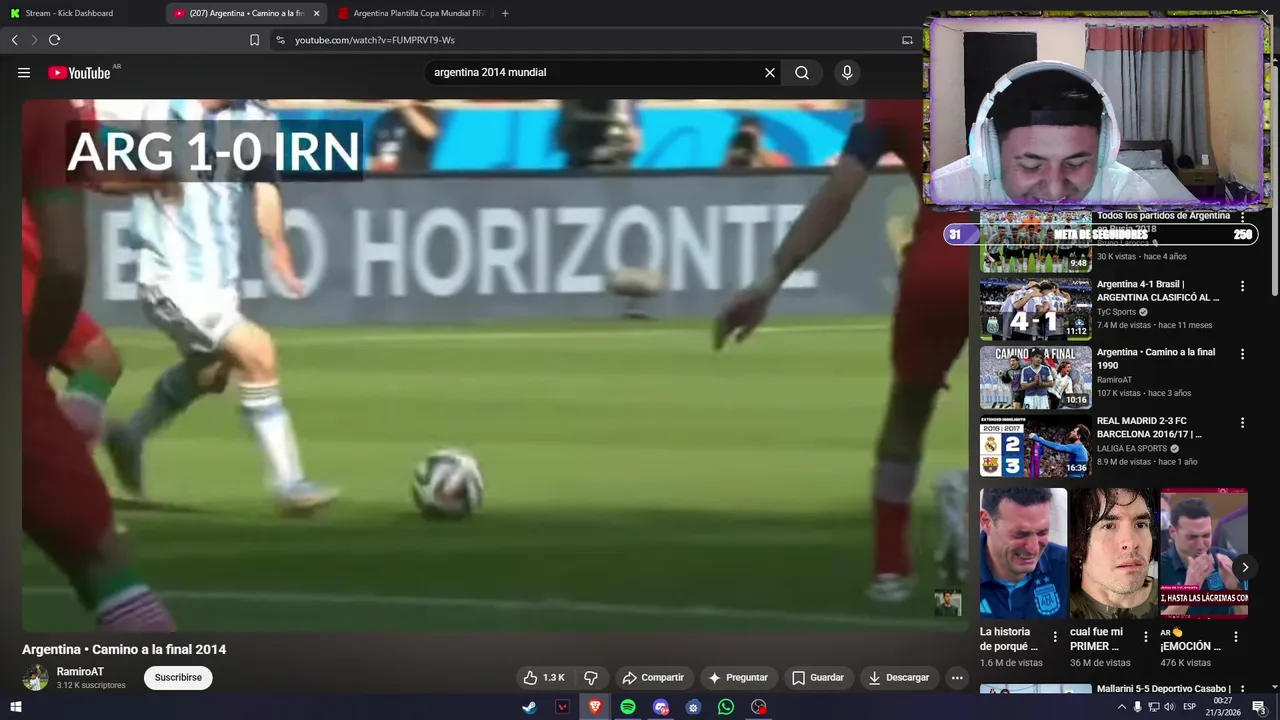Click the Descargar download button
The height and width of the screenshot is (720, 1280).
898,678
